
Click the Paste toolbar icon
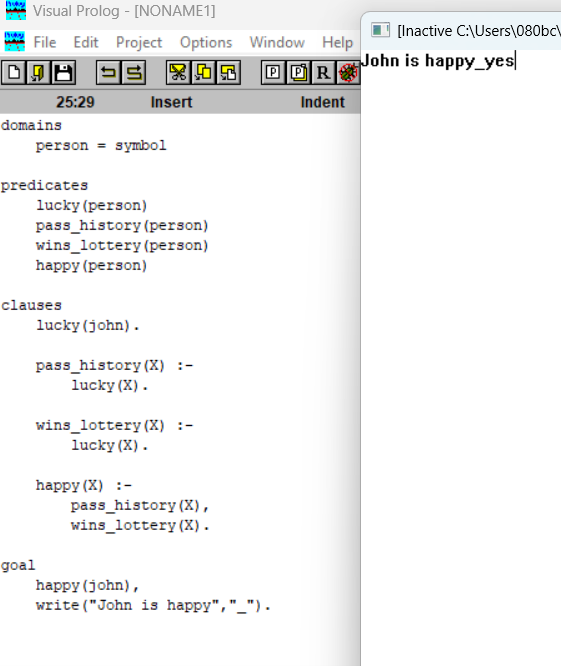click(x=228, y=73)
